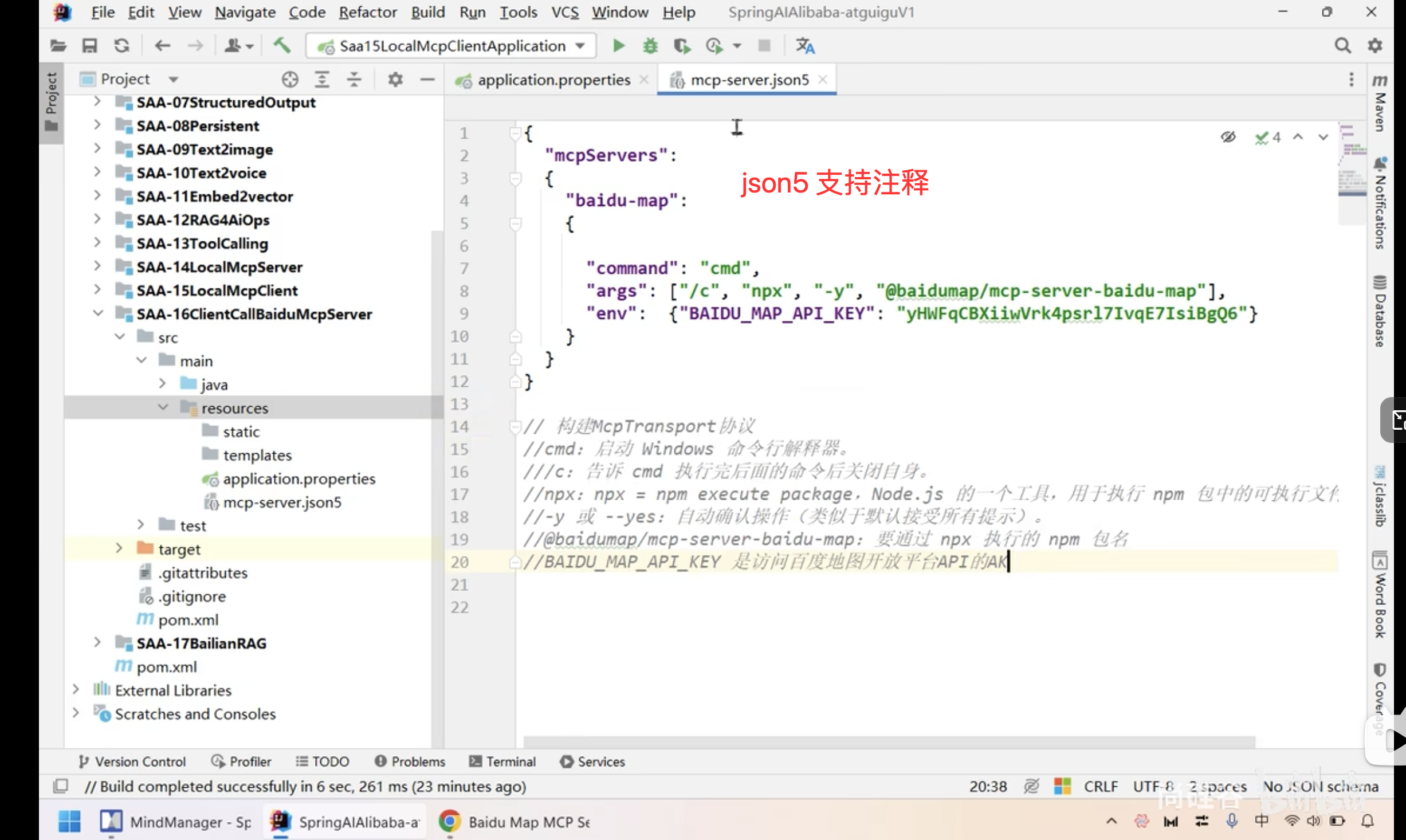The width and height of the screenshot is (1406, 840).
Task: Click the editor horizontal scrollbar
Action: (888, 742)
